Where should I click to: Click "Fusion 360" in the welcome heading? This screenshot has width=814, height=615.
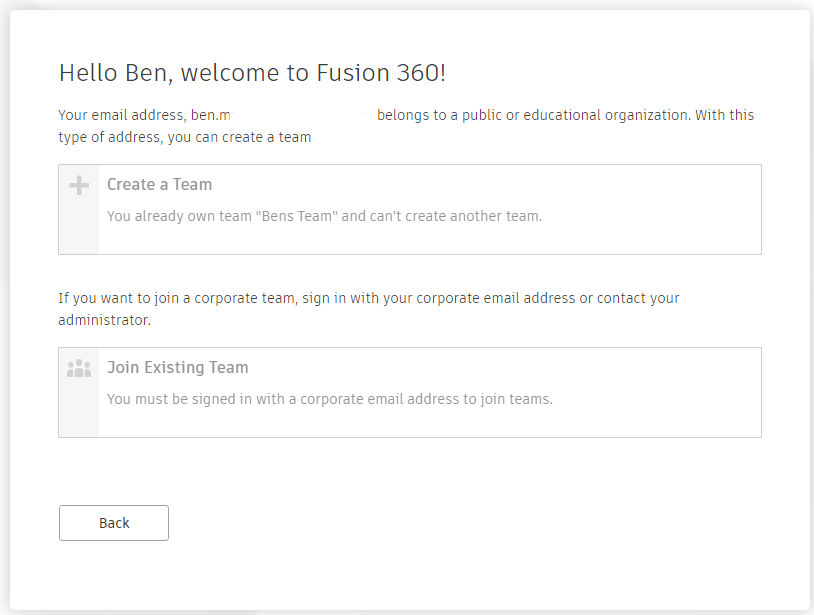click(x=388, y=72)
